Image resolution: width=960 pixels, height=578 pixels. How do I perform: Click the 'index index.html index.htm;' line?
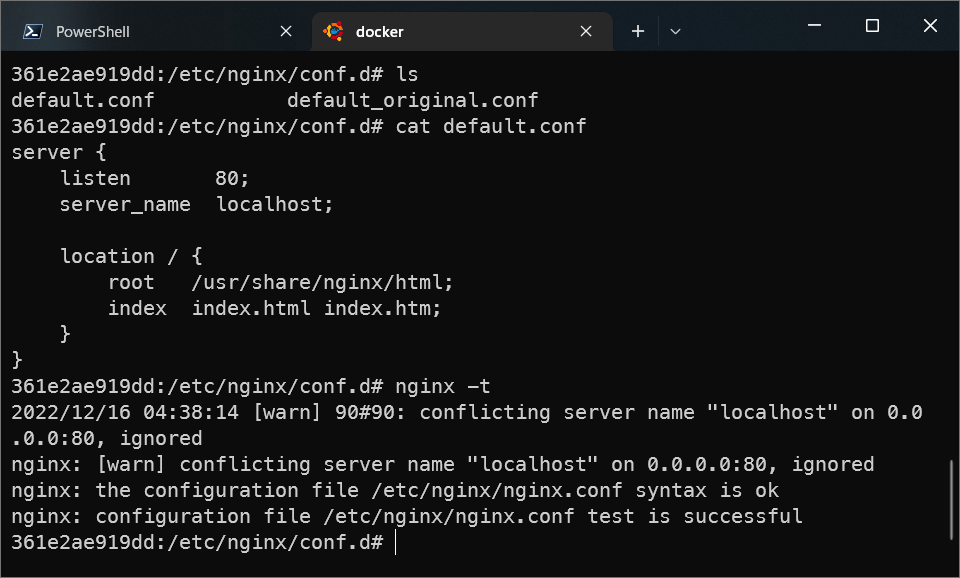coord(274,308)
